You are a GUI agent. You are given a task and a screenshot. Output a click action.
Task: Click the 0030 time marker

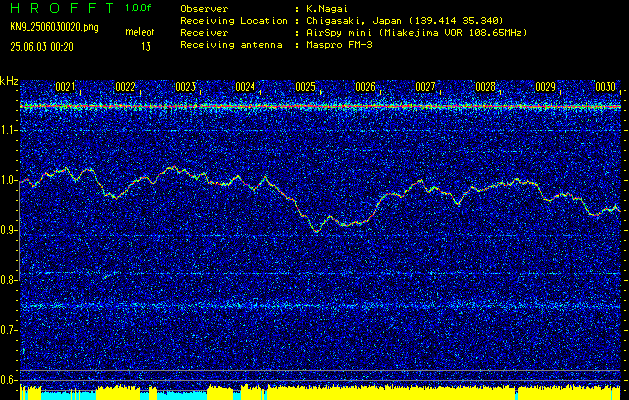click(x=605, y=87)
